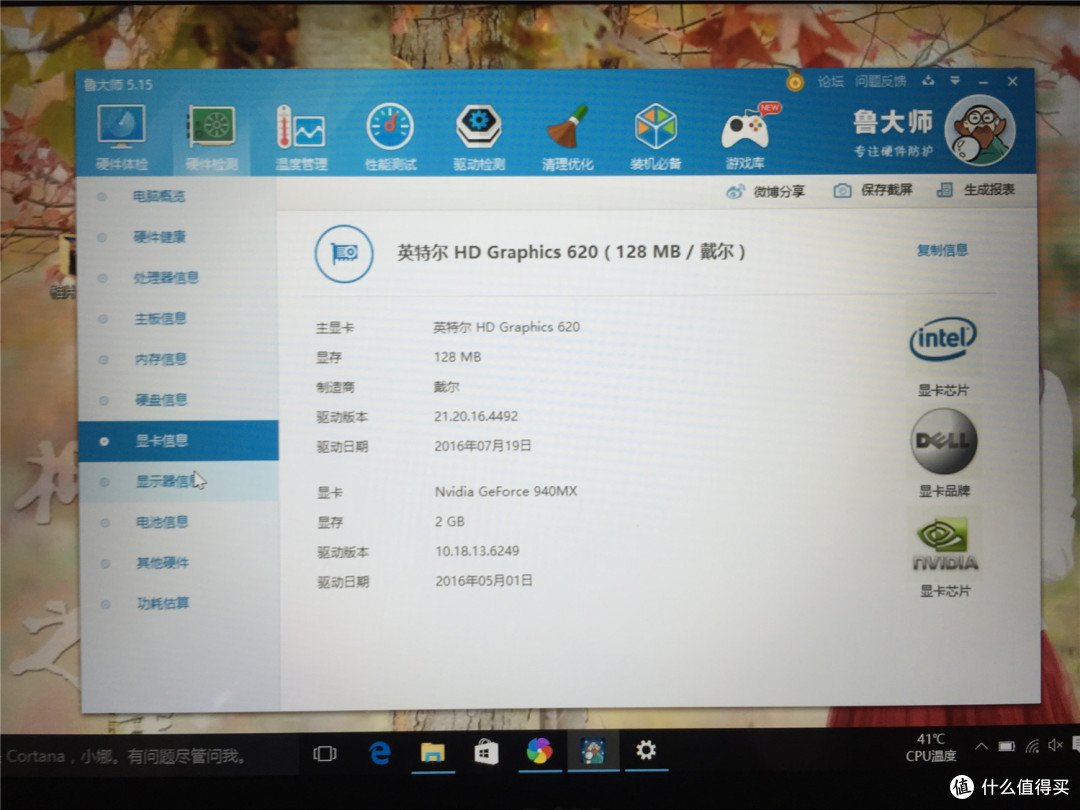Select the 硬件检测 hardware detection tab

pyautogui.click(x=211, y=136)
